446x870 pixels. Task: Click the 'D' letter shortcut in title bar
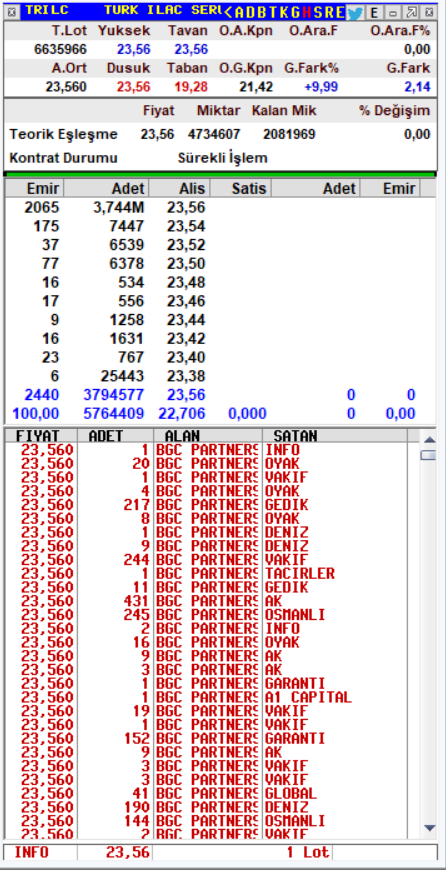(251, 12)
